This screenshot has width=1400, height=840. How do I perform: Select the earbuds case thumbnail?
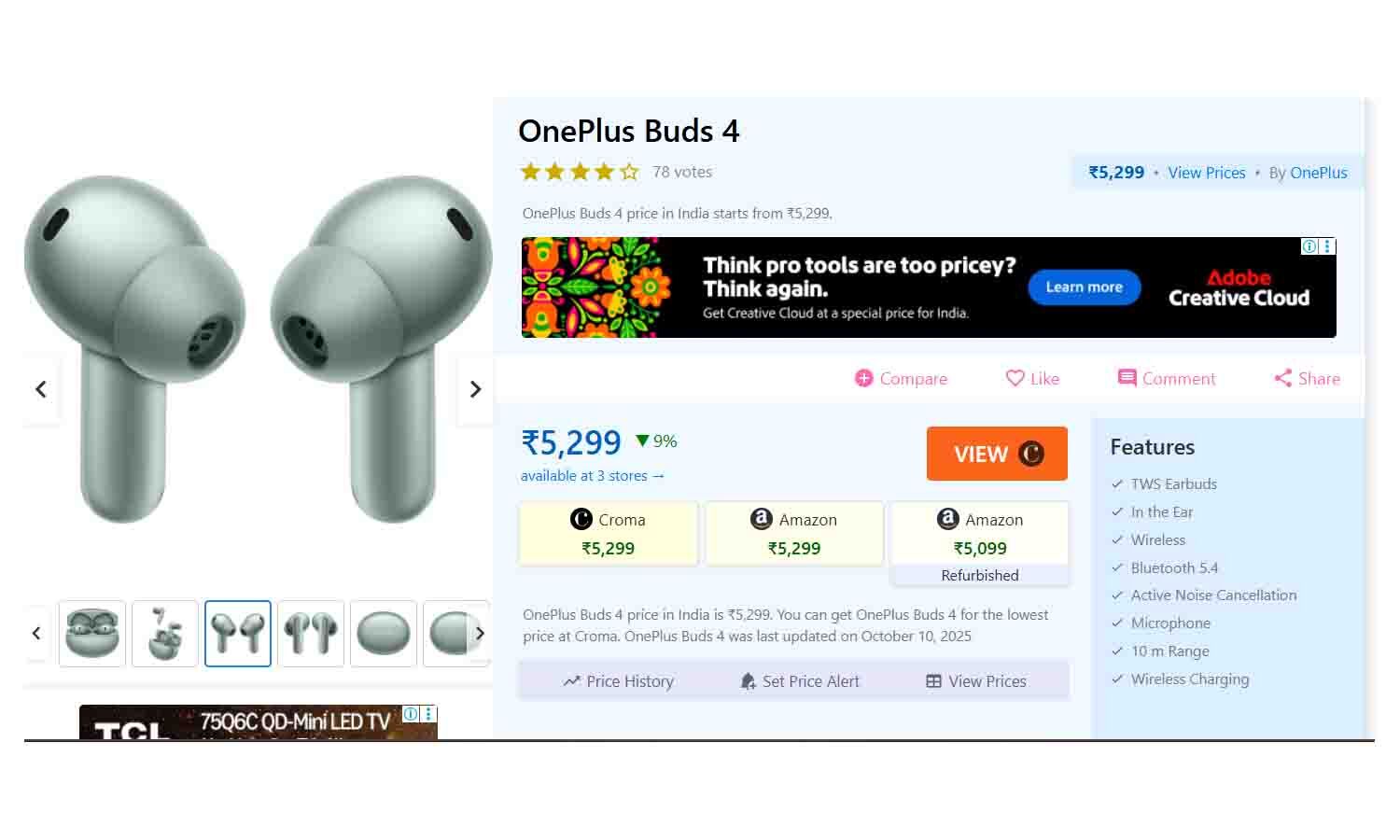point(92,634)
